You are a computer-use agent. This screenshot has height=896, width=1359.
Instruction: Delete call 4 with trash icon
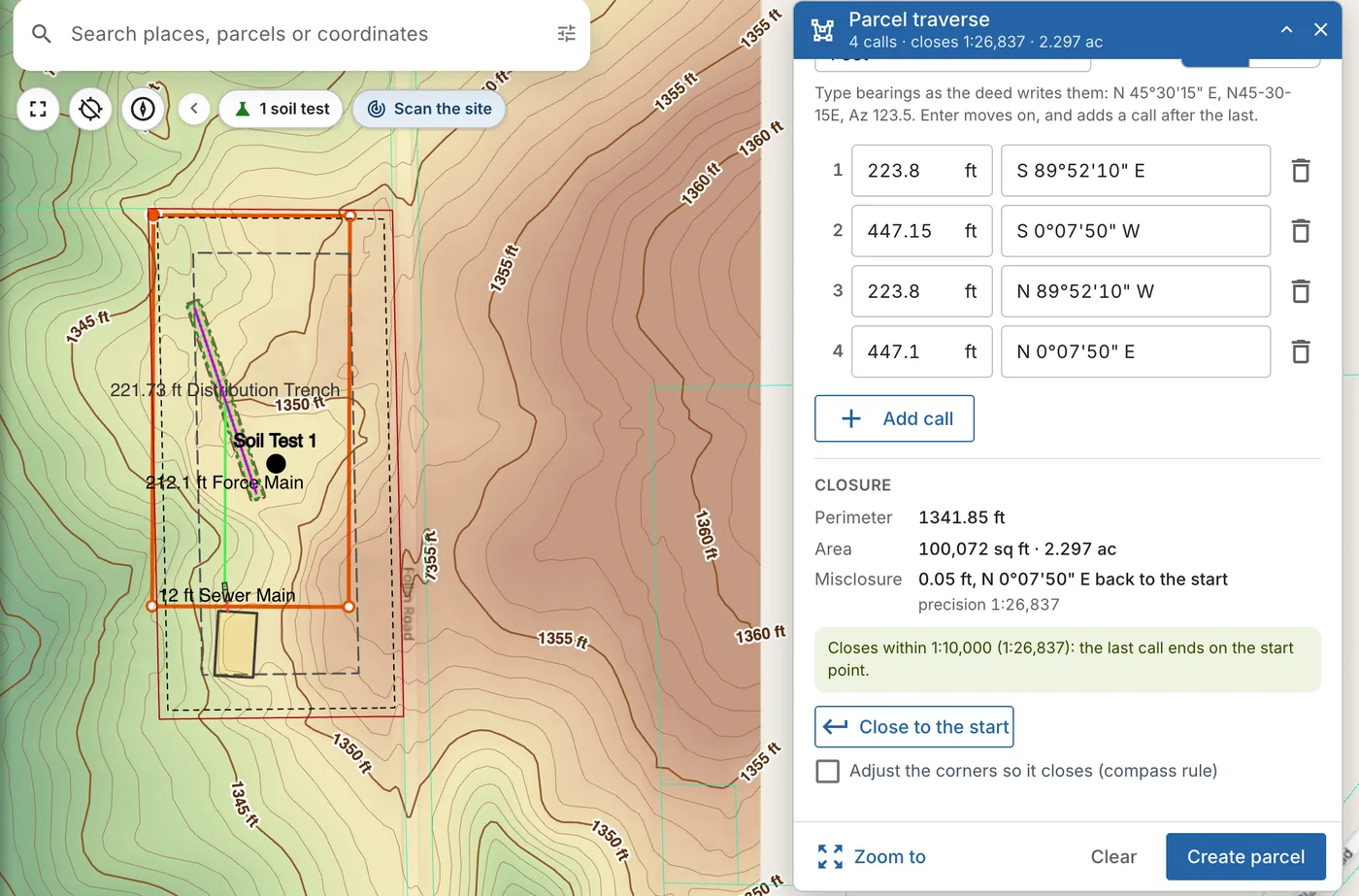[1301, 351]
